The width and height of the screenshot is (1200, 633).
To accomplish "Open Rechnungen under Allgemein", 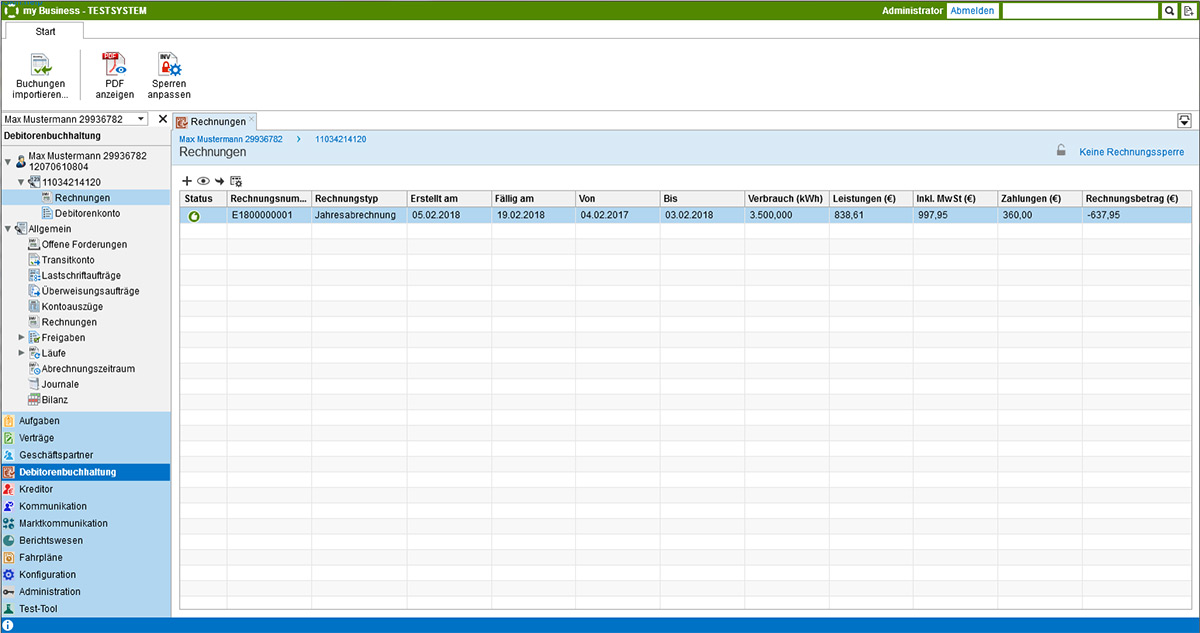I will tap(69, 322).
